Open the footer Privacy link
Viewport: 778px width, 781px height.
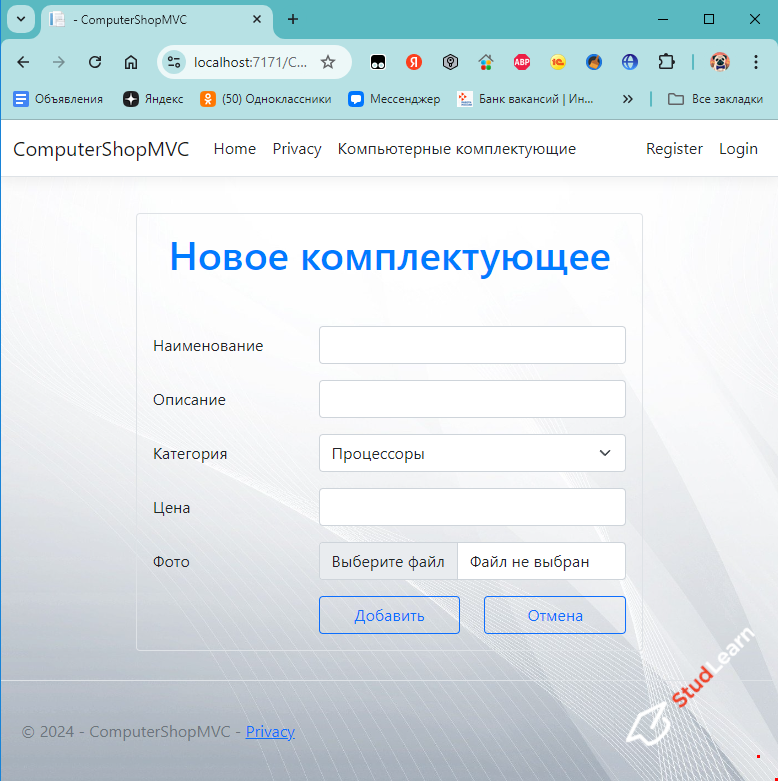pos(270,732)
